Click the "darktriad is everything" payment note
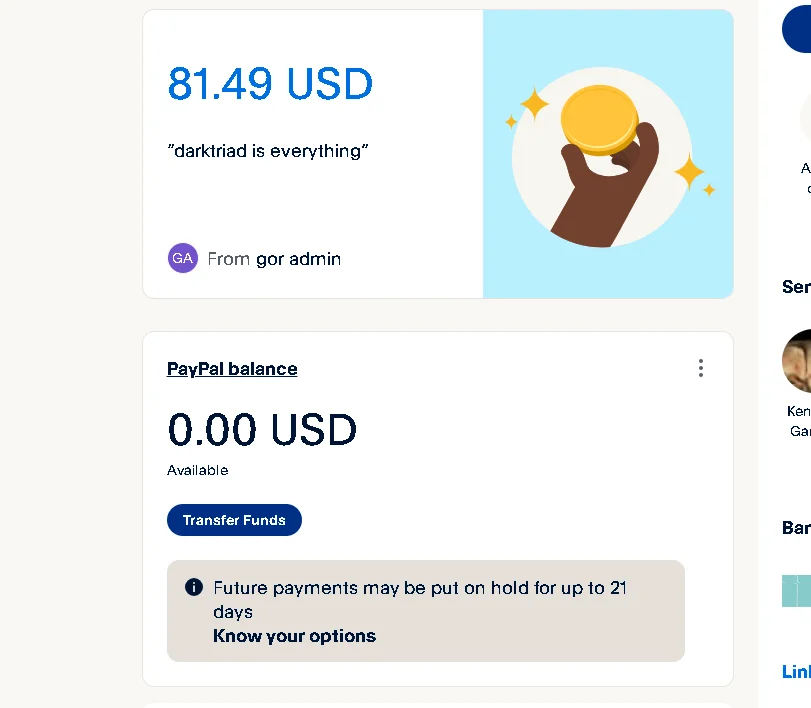 click(x=268, y=151)
